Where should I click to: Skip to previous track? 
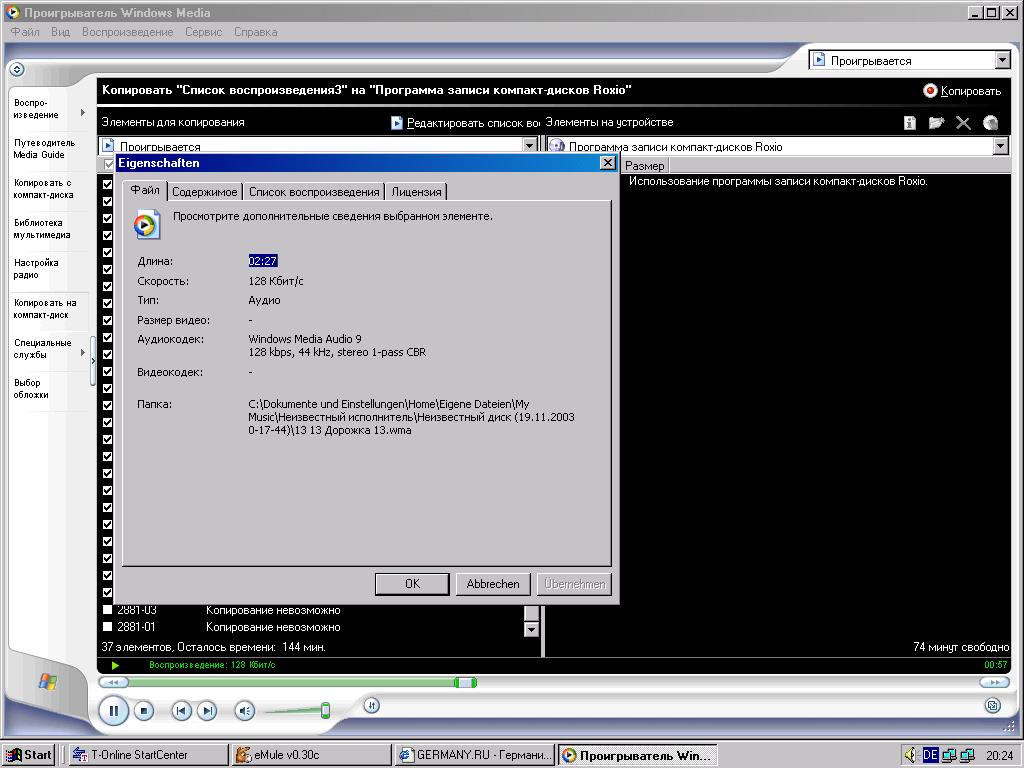pos(182,711)
